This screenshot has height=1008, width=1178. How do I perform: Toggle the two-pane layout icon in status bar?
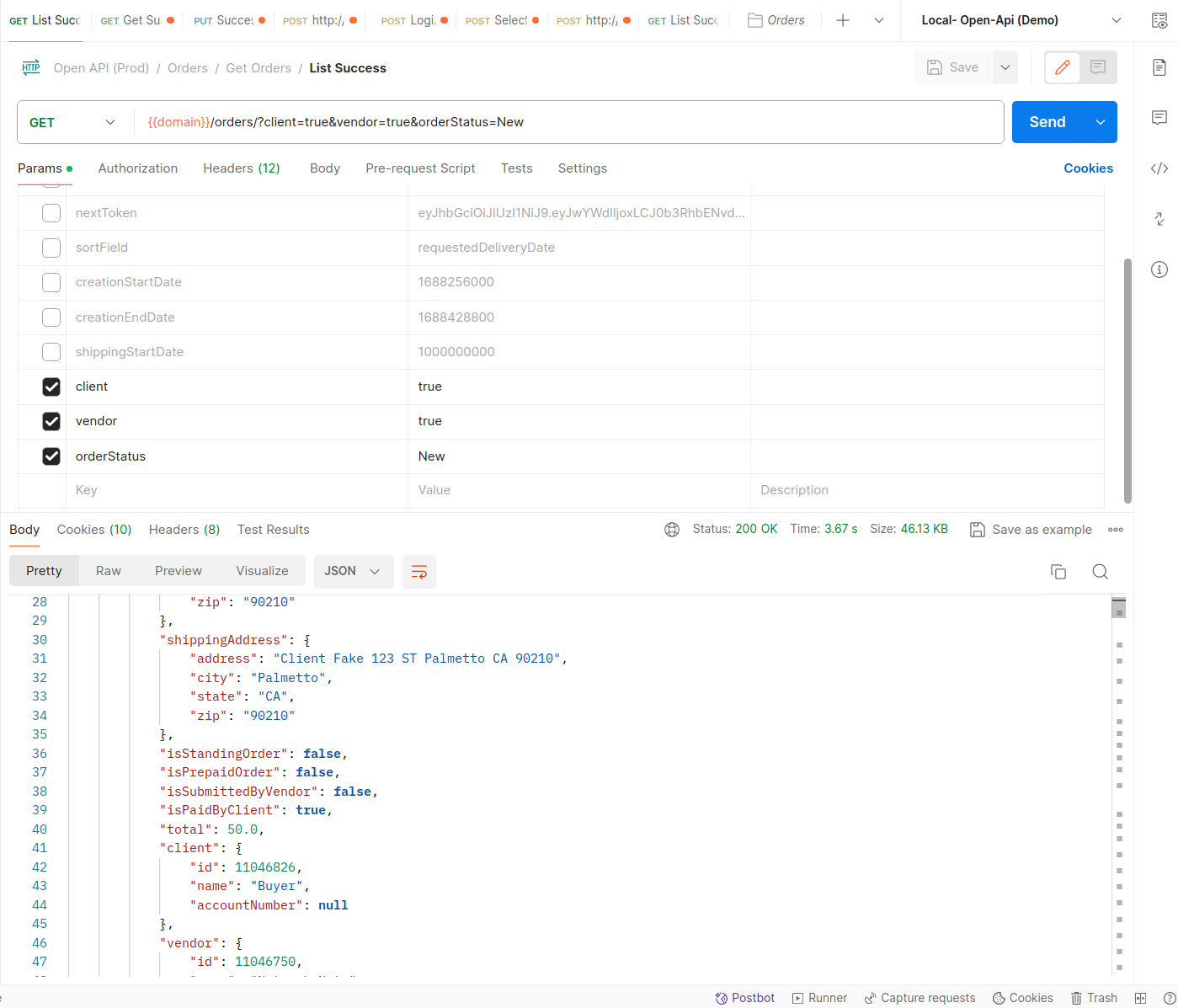point(1140,998)
